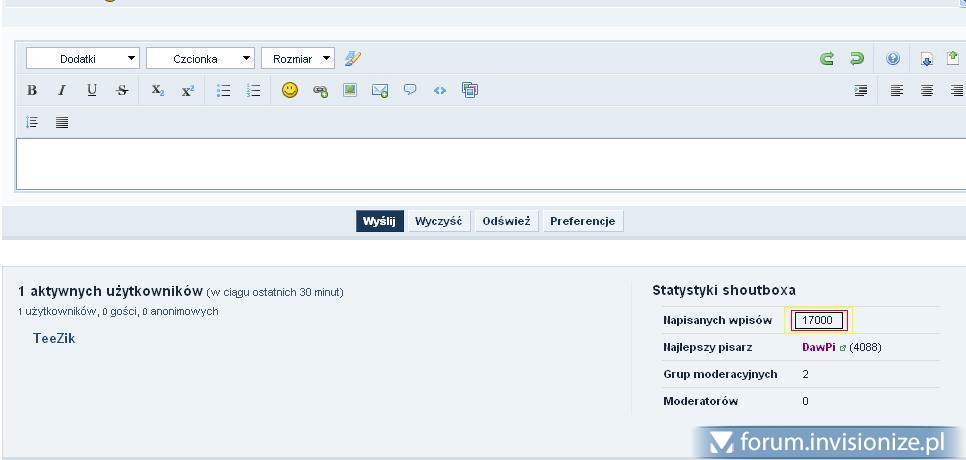This screenshot has height=460, width=966.
Task: Insert an image into message
Action: point(350,90)
